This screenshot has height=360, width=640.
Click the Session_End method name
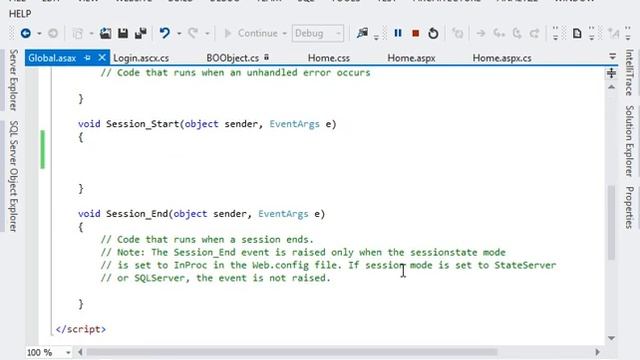(137, 214)
